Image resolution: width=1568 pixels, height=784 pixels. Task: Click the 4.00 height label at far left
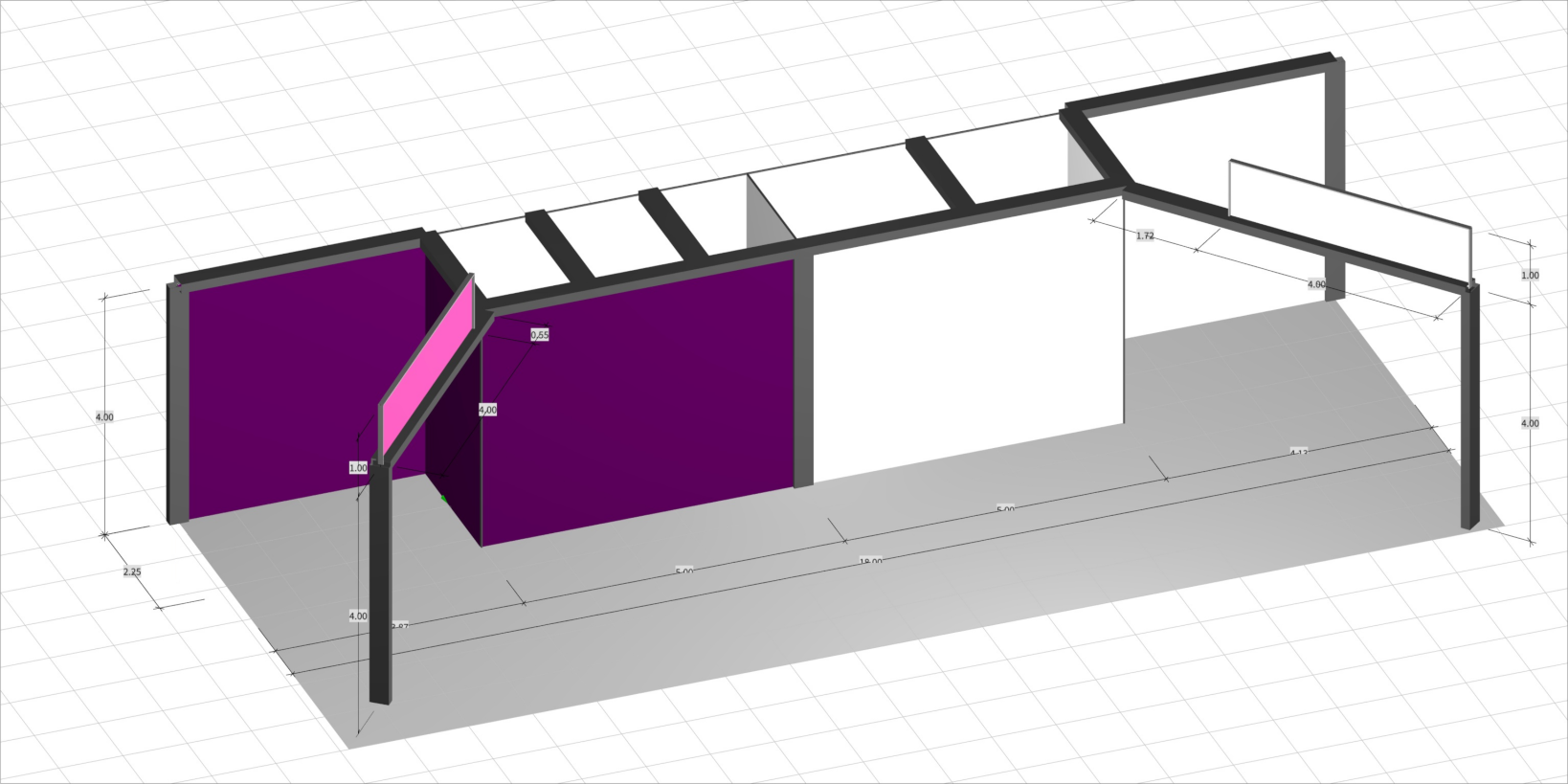click(x=104, y=417)
